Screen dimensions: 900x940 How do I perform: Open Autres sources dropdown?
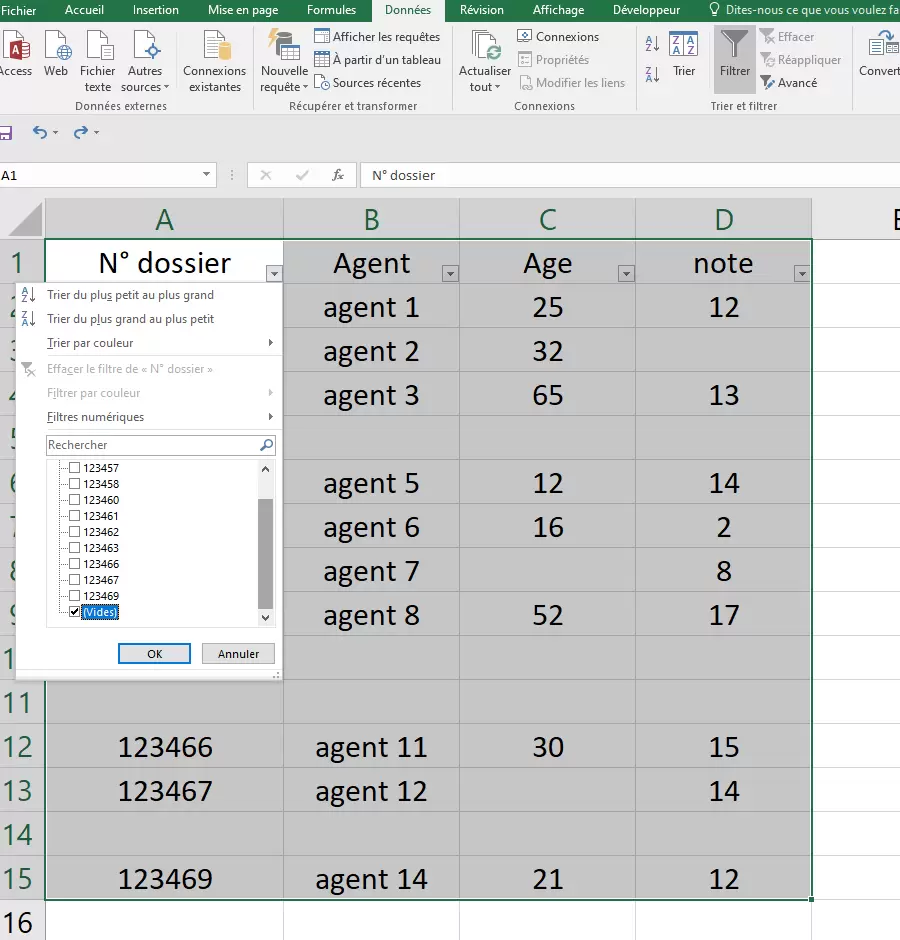pyautogui.click(x=145, y=62)
